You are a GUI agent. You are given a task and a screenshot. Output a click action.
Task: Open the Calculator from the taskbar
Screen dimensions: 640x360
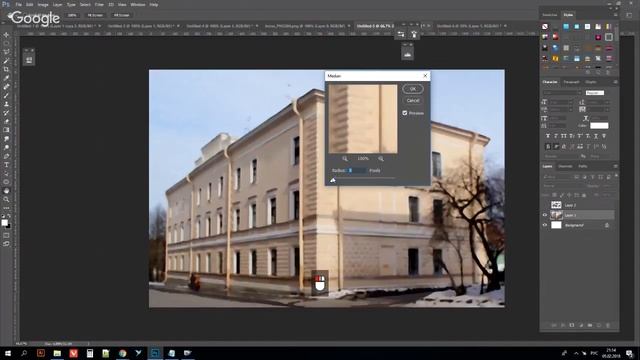coord(90,353)
